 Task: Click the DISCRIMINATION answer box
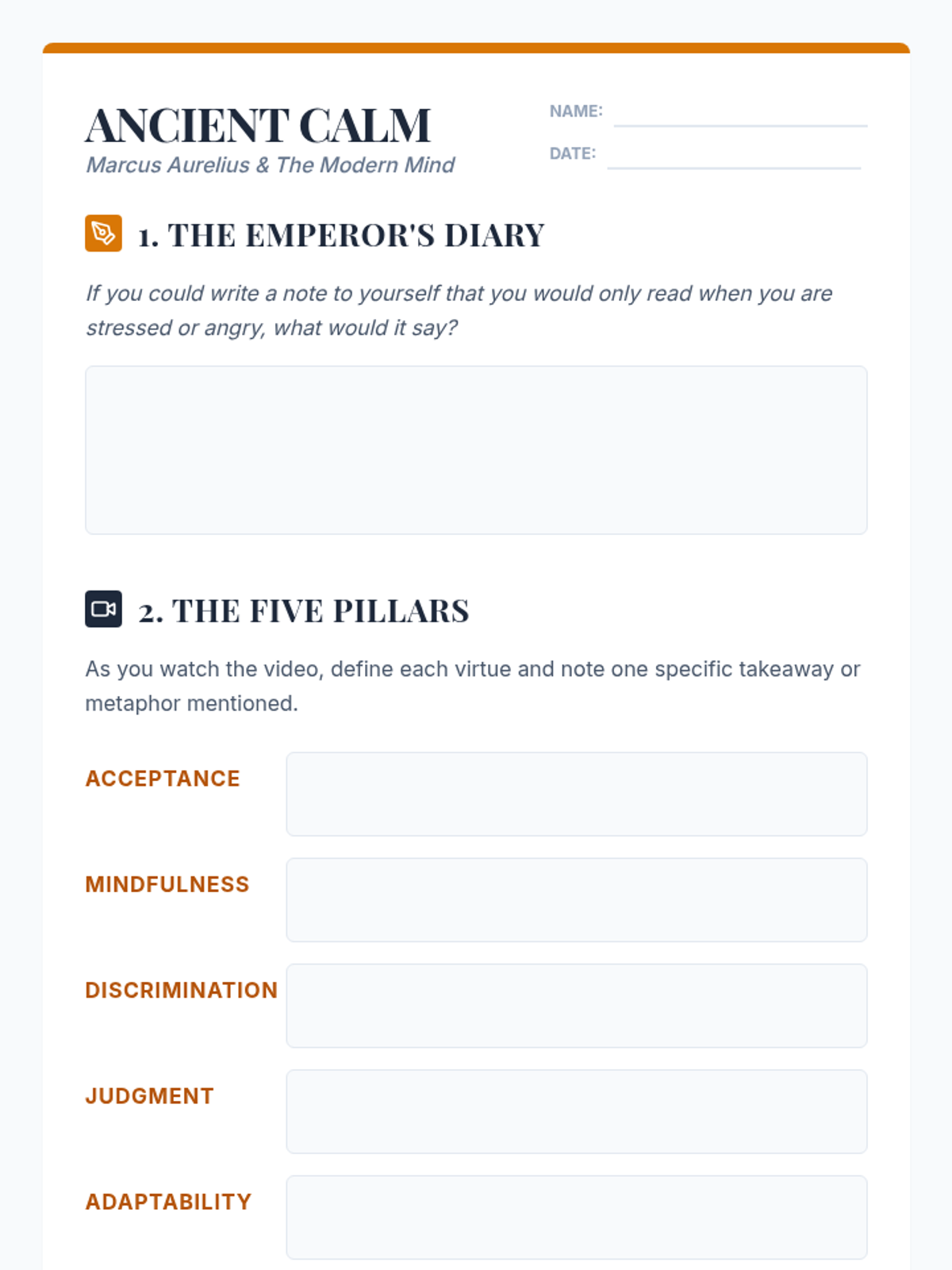pos(577,1006)
